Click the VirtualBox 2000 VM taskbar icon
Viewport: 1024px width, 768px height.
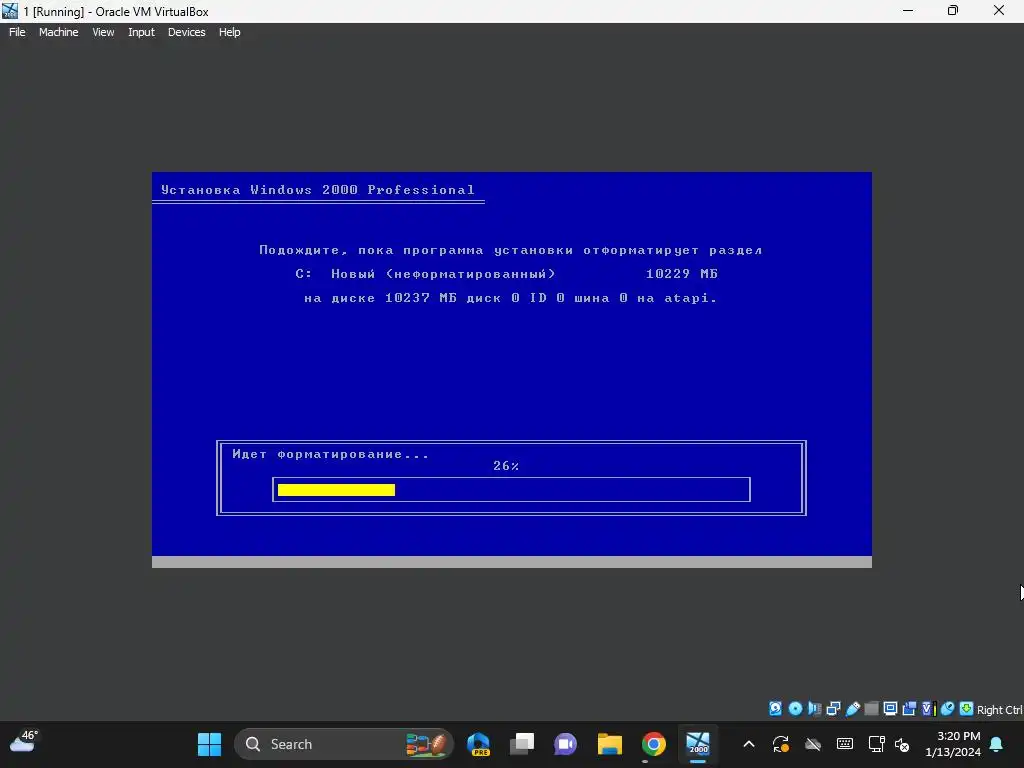point(697,744)
